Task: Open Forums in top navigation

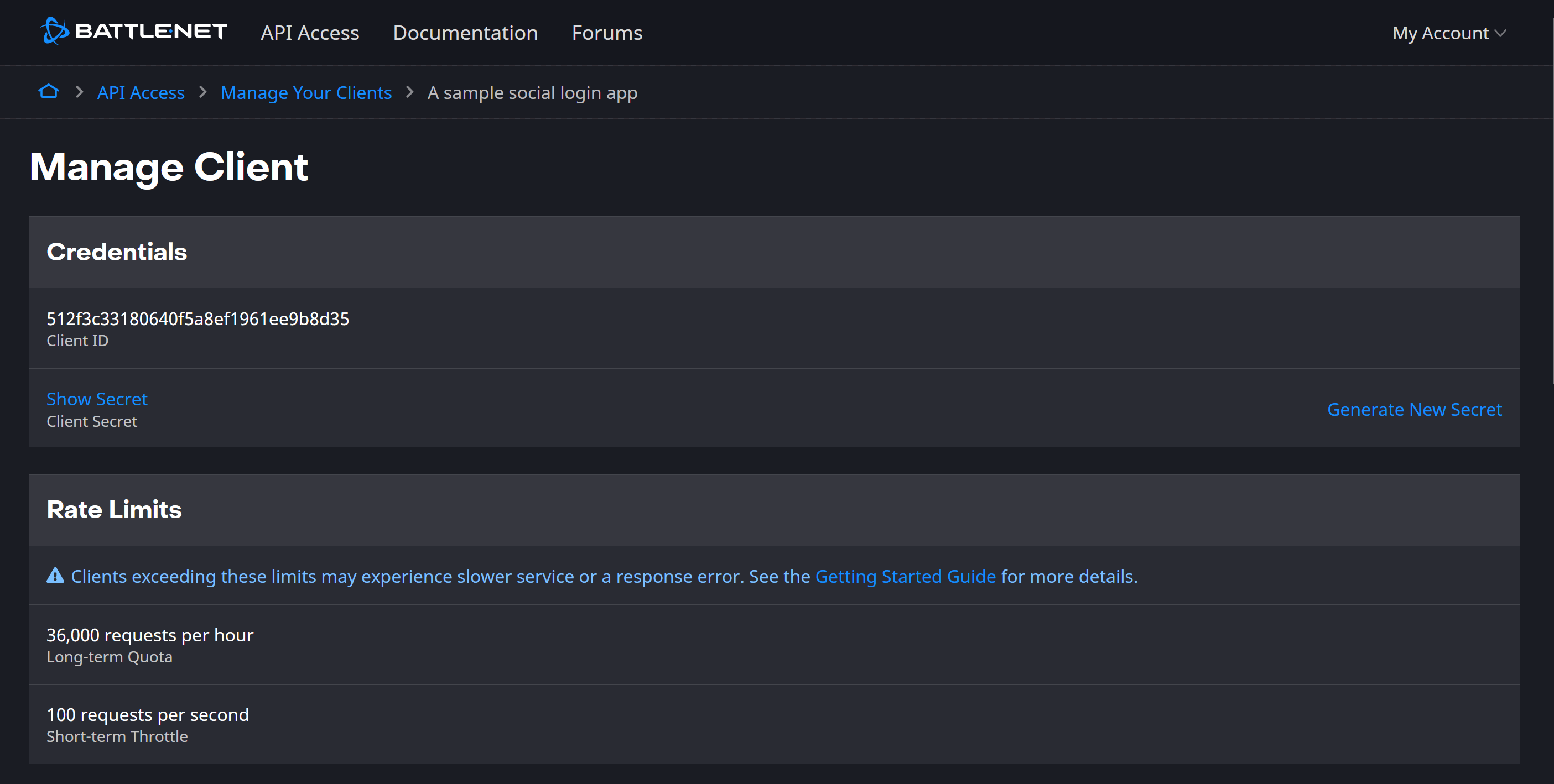Action: pos(607,33)
